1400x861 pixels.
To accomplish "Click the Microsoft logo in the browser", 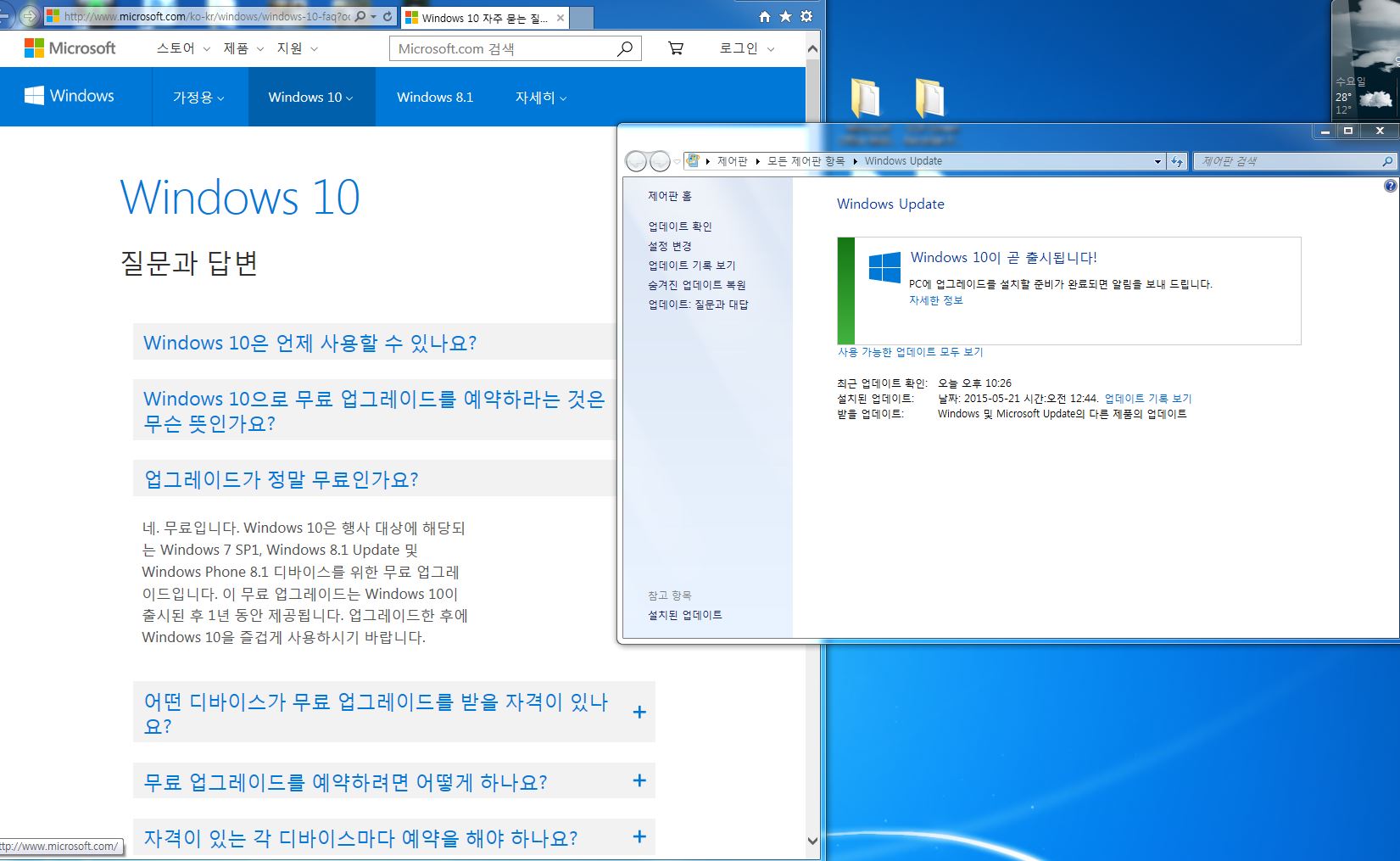I will [x=70, y=48].
